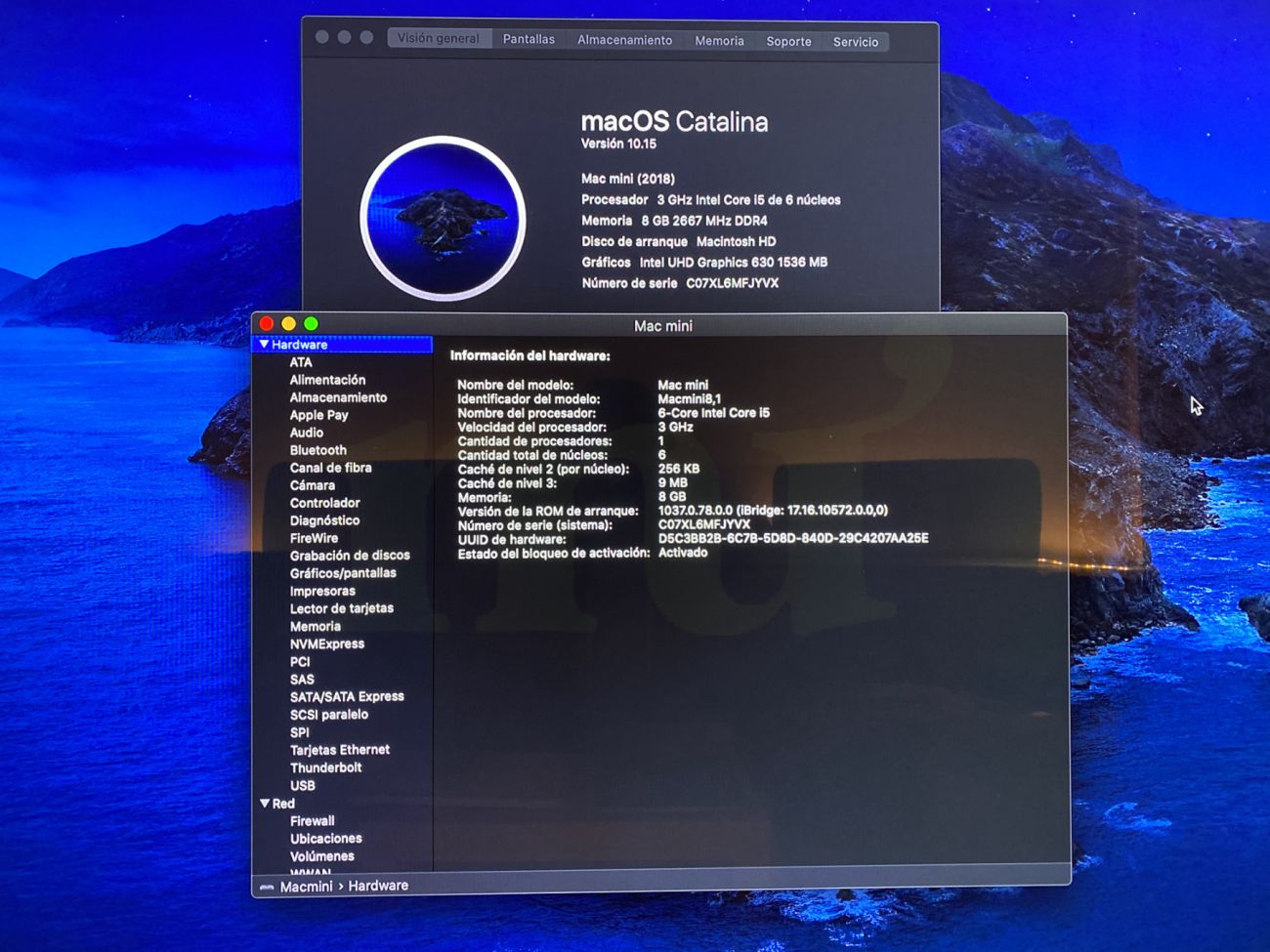This screenshot has width=1270, height=952.
Task: Open Firewall under the Red section
Action: 312,821
